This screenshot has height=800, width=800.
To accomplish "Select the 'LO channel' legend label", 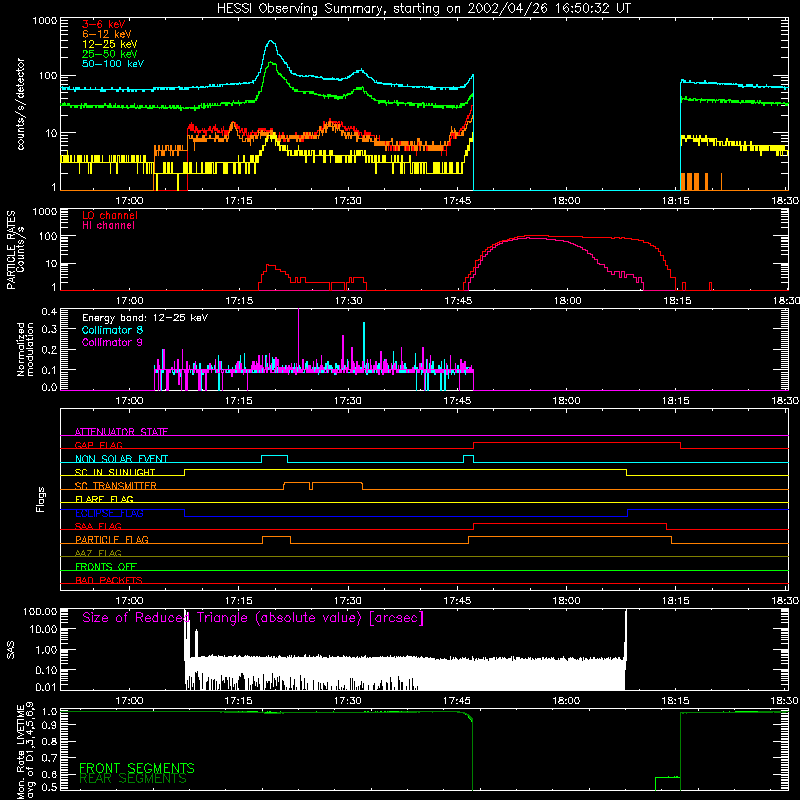I will click(110, 215).
